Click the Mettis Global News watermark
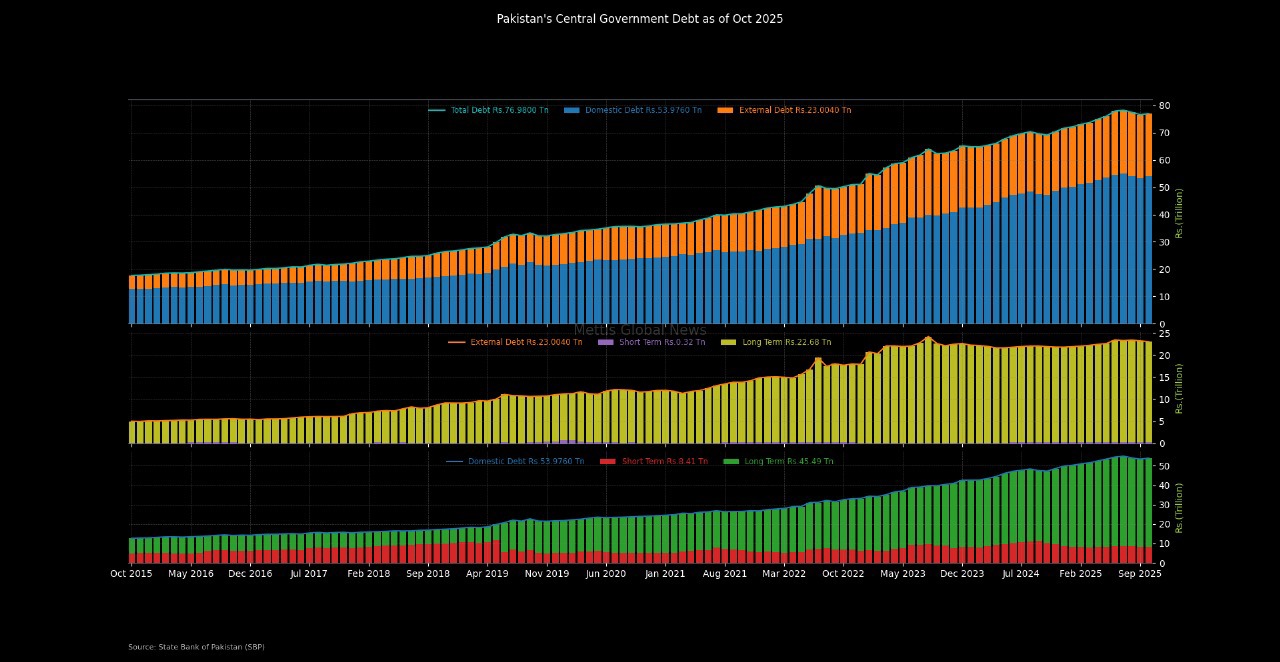This screenshot has width=1280, height=662. pos(640,330)
